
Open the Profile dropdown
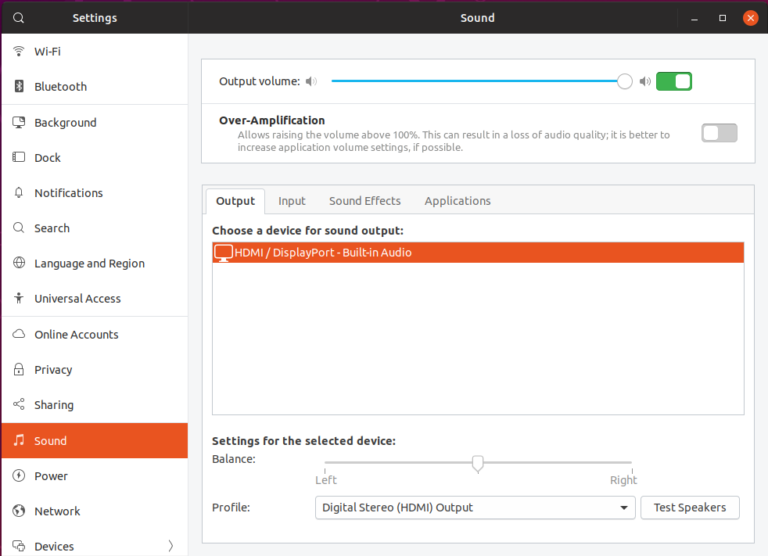475,508
